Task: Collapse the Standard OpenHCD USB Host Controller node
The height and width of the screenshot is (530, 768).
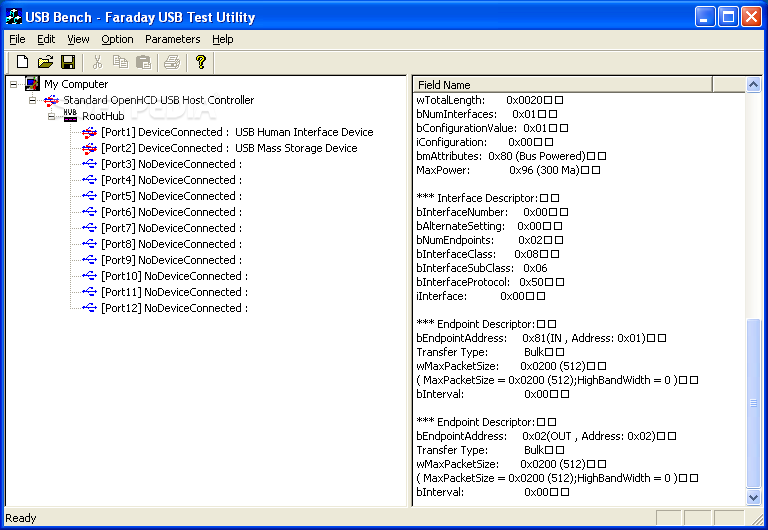Action: (32, 100)
